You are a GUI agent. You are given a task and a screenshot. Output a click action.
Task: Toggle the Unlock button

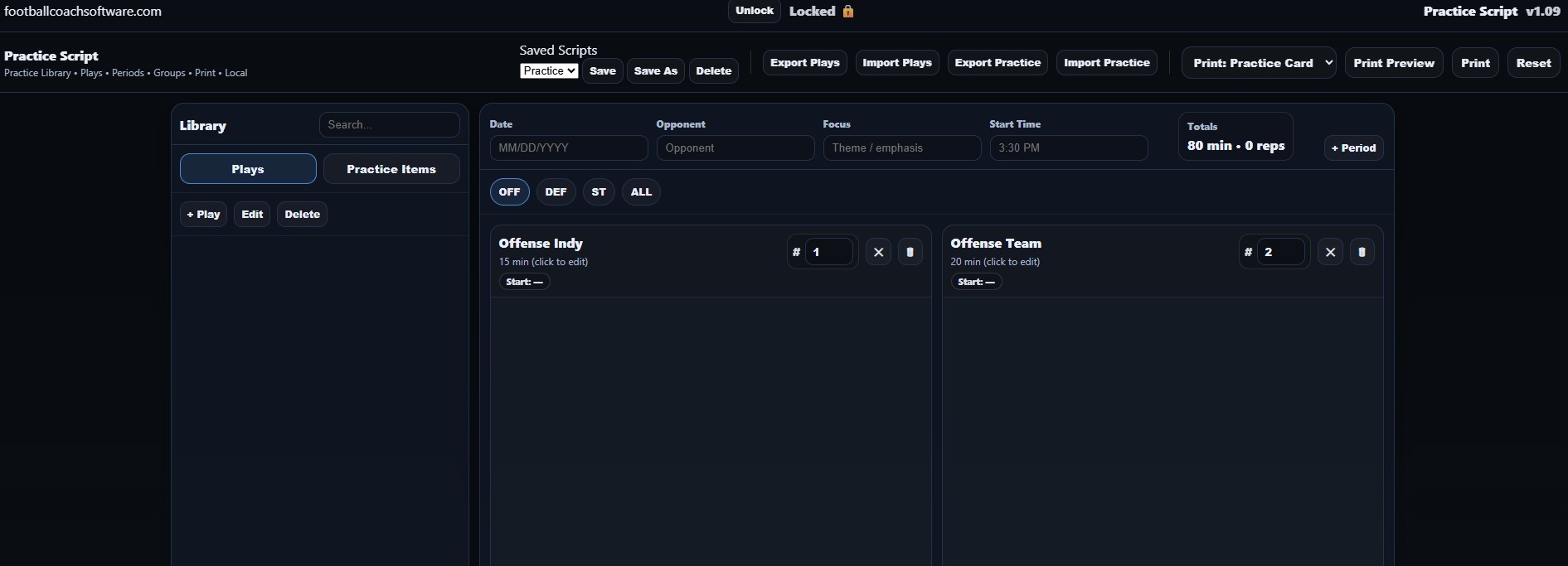[754, 11]
